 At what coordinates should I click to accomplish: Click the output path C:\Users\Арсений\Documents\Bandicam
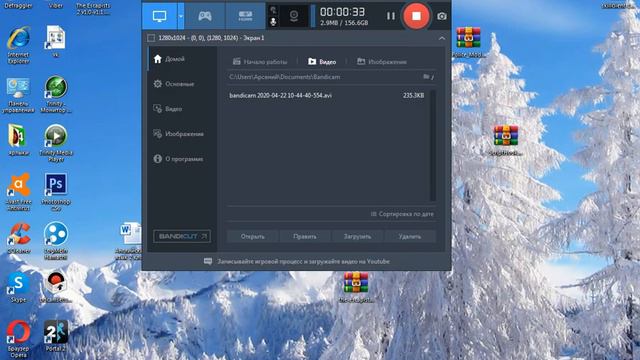tap(284, 77)
